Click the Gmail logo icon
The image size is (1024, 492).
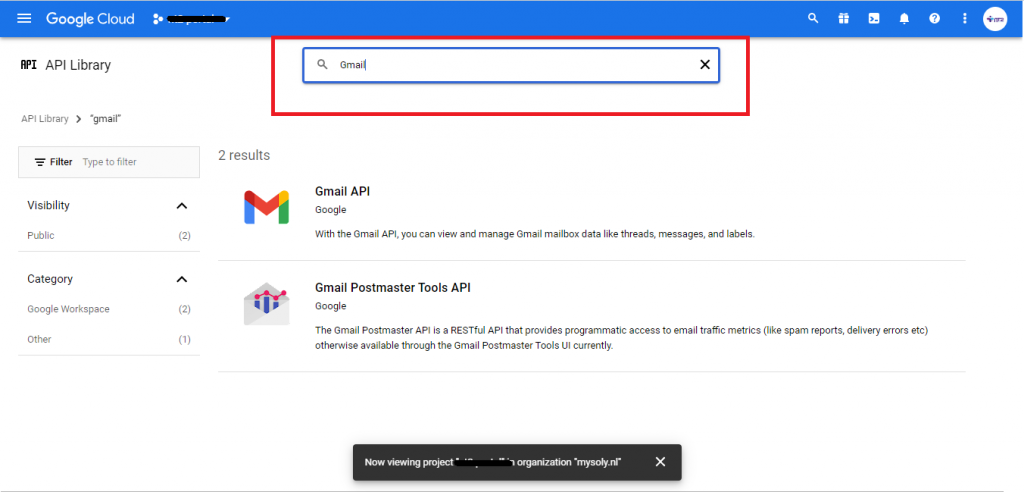(266, 208)
